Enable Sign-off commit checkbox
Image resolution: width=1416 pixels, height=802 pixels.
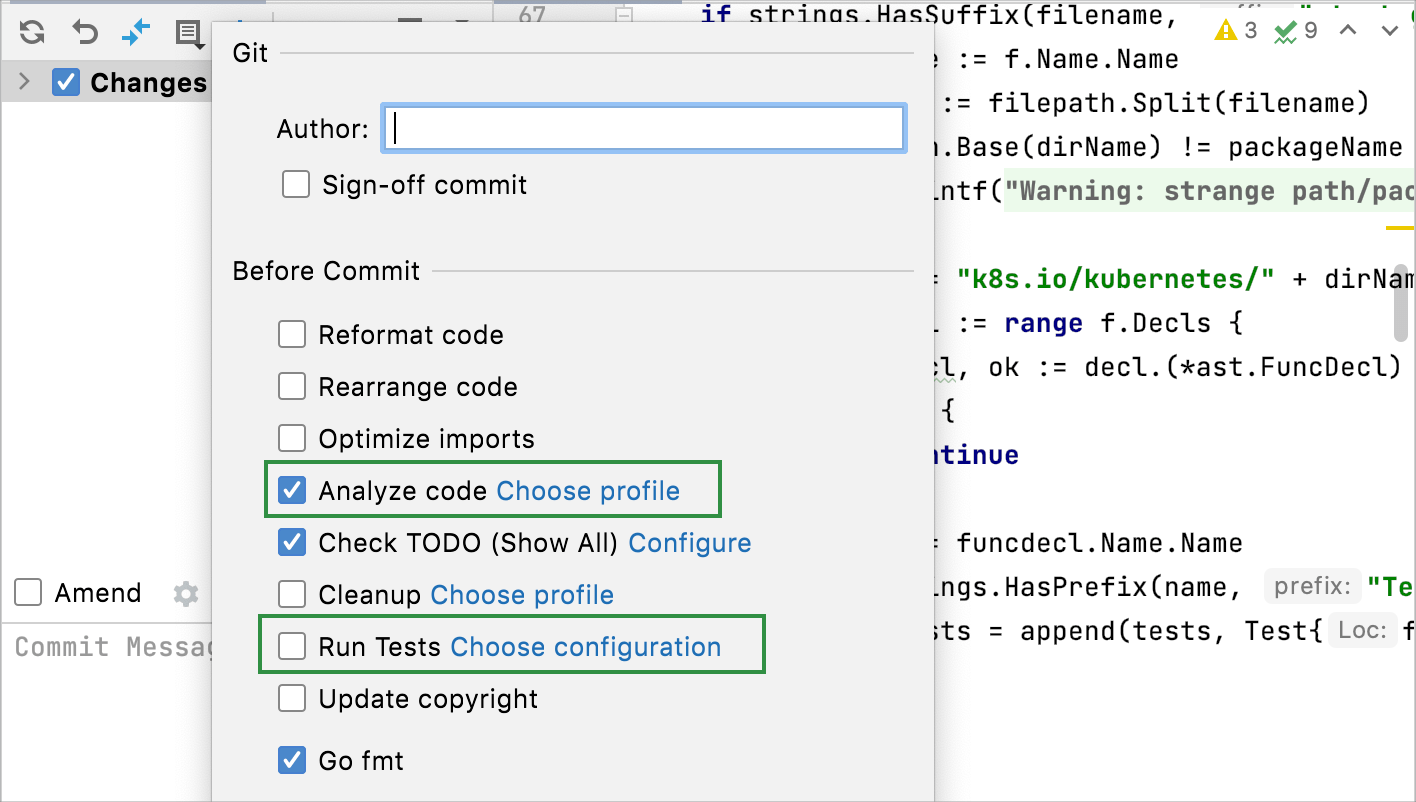[x=296, y=185]
